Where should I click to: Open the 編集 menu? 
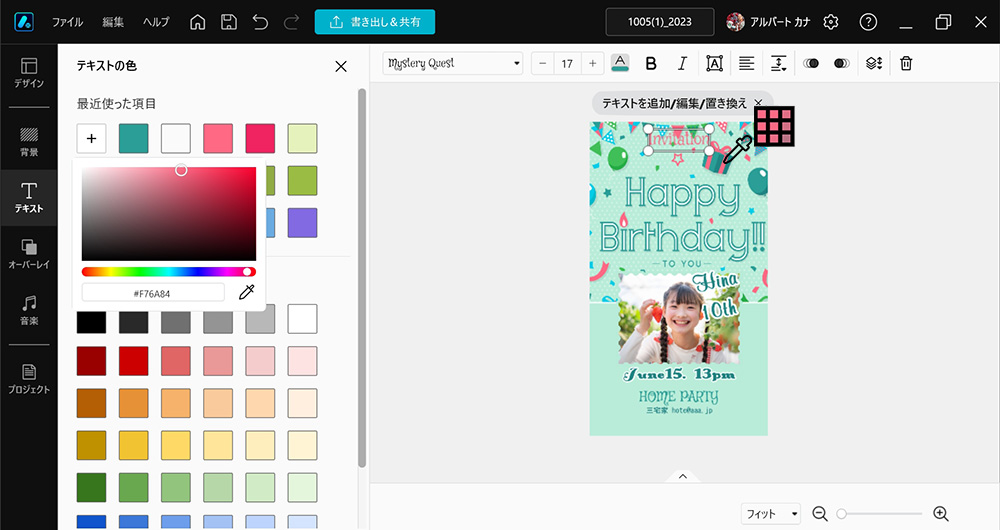[113, 22]
